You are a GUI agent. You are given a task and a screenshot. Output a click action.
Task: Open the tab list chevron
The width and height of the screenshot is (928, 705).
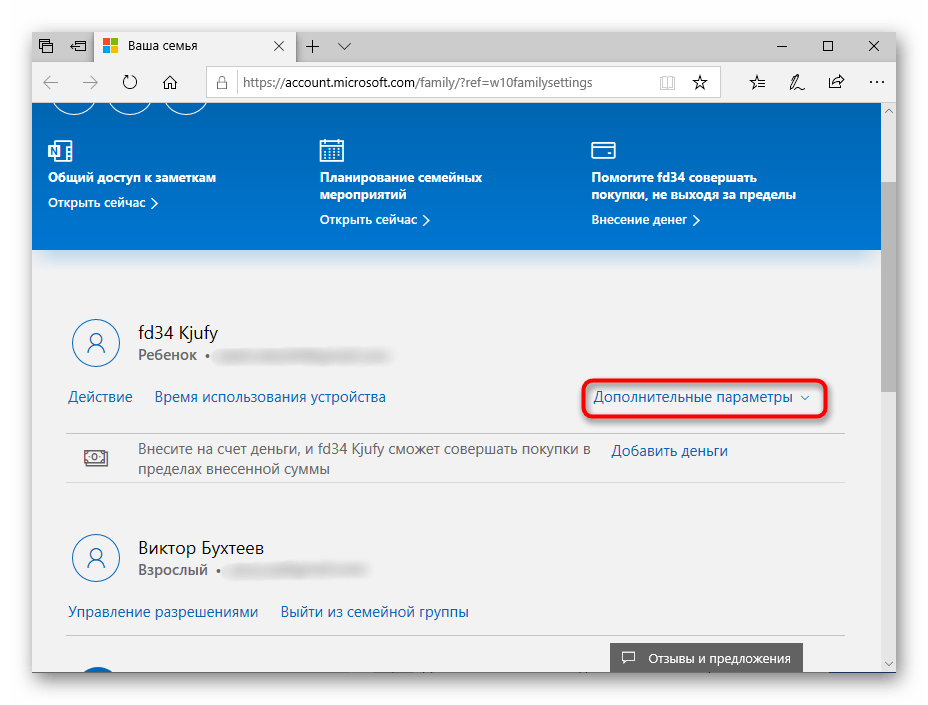click(344, 46)
